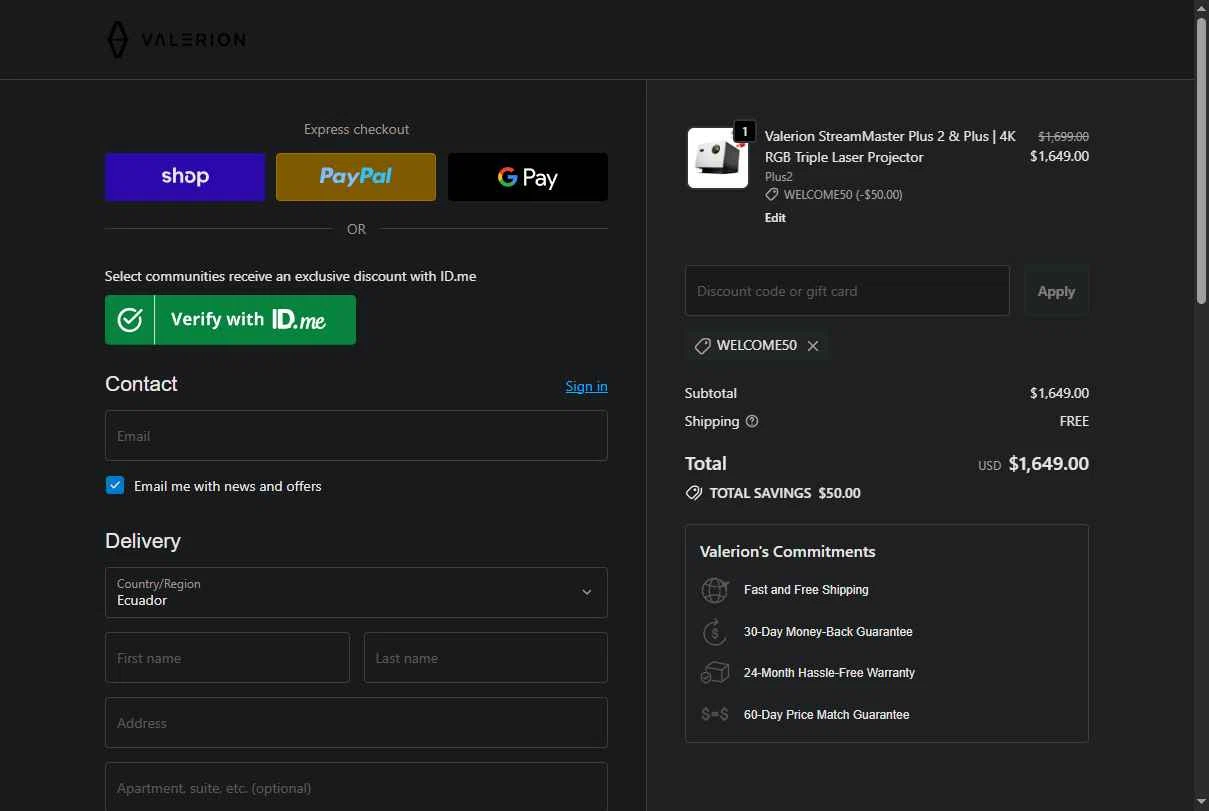Focus the Apartment, suite, etc. field
Viewport: 1209px width, 811px height.
coord(356,787)
